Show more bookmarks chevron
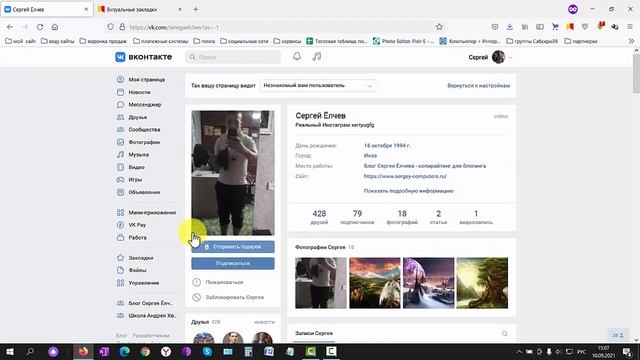 pyautogui.click(x=631, y=41)
